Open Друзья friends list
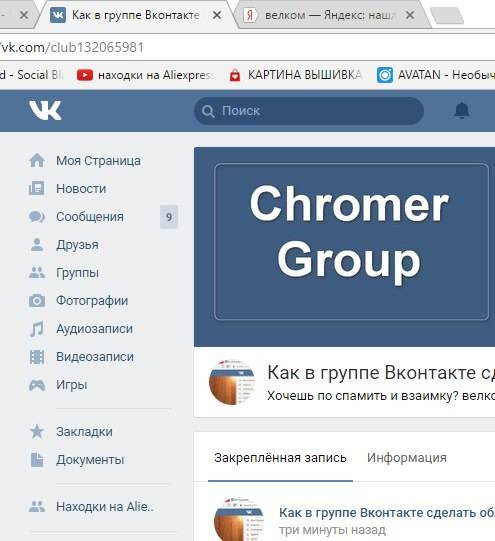 [77, 245]
